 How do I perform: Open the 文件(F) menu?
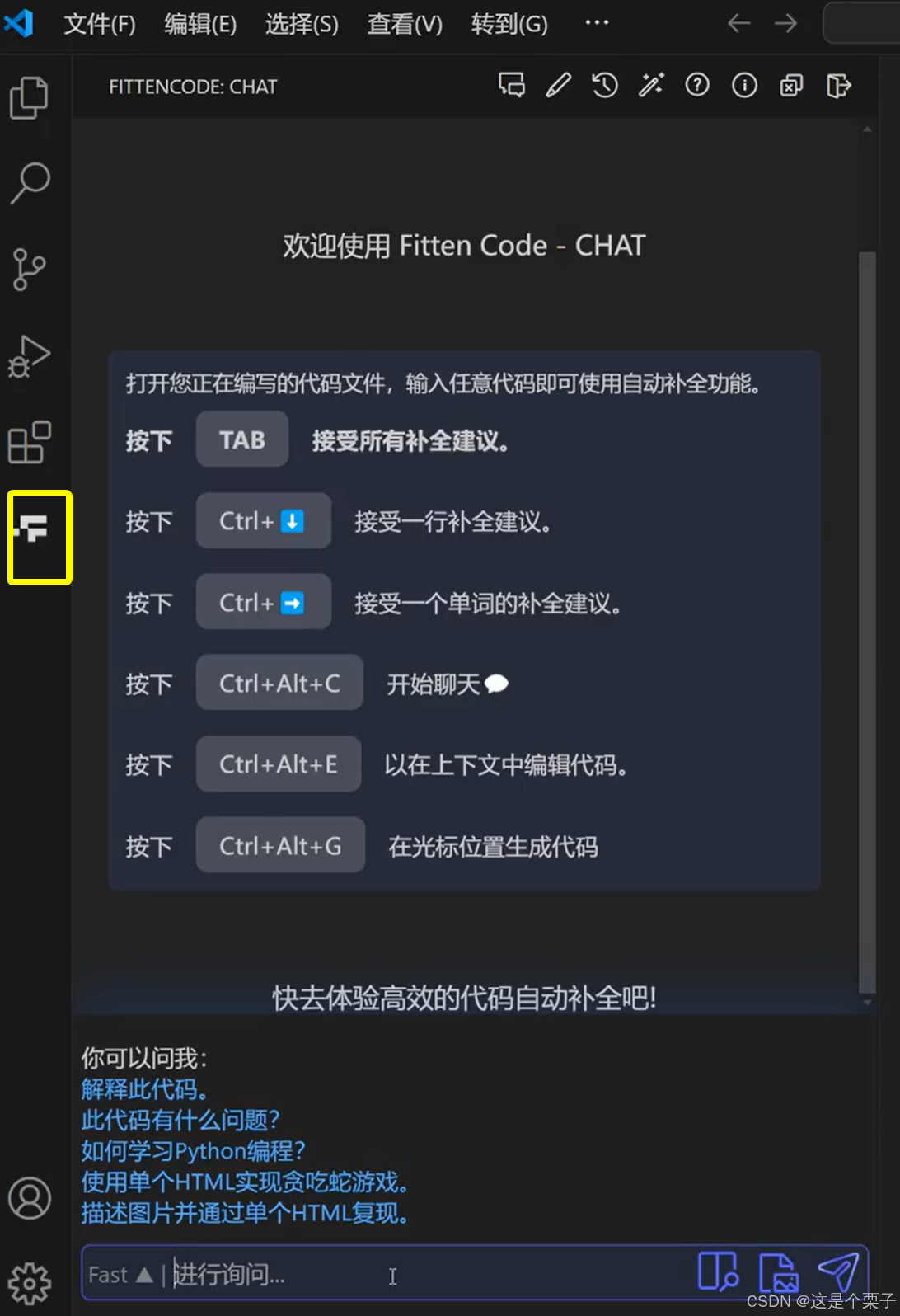(x=100, y=24)
